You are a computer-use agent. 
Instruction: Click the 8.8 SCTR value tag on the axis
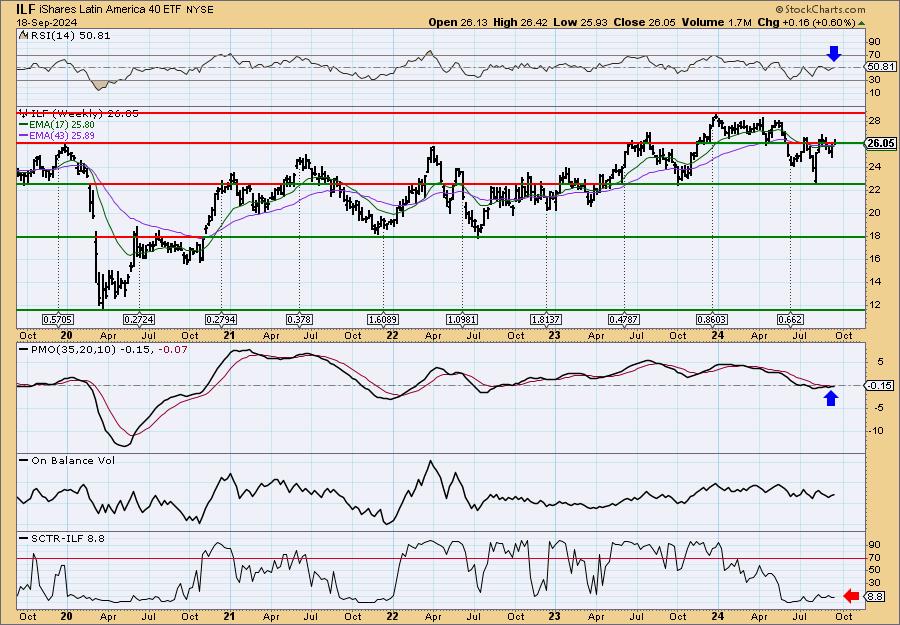(x=875, y=597)
